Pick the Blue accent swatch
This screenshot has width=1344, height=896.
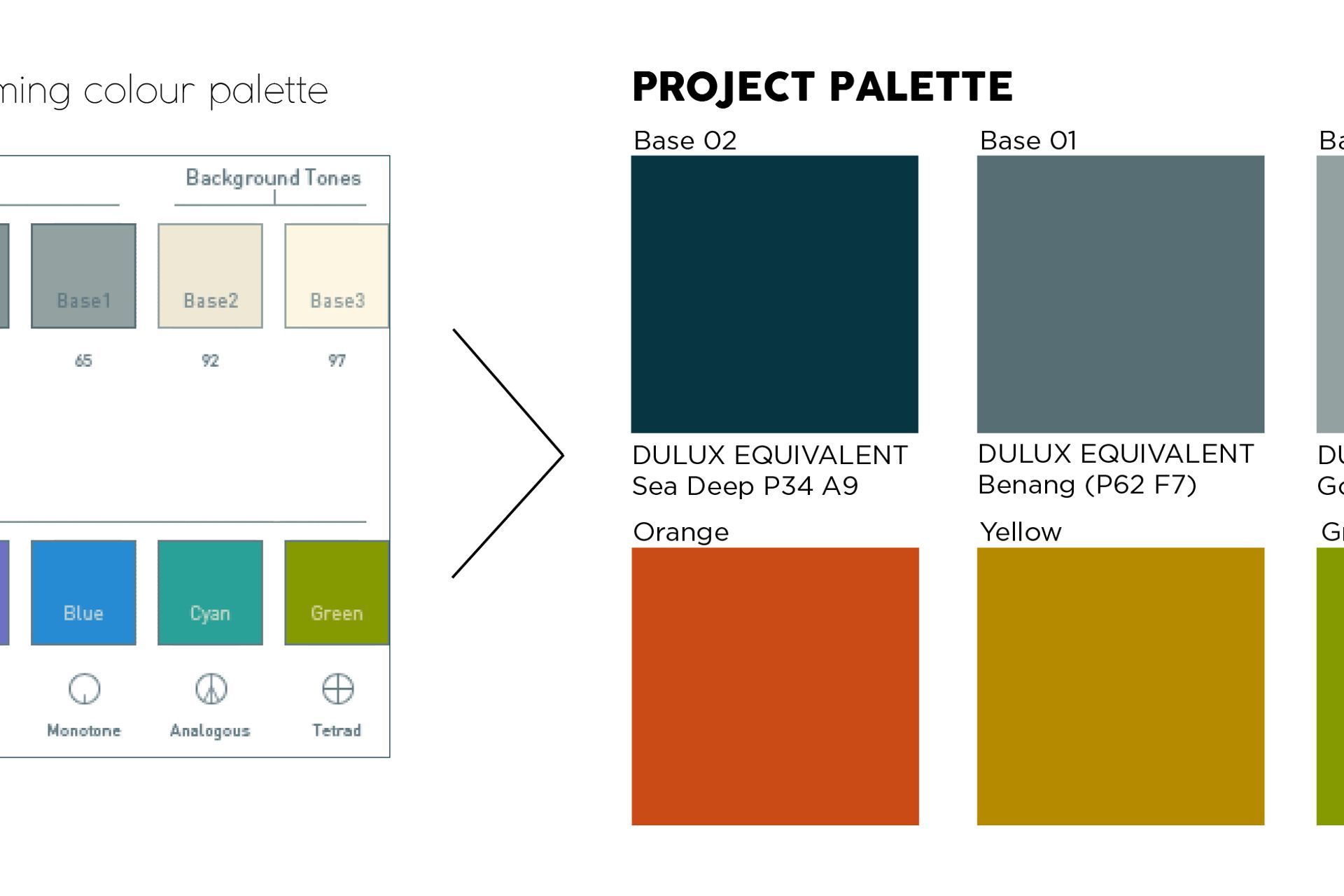[x=83, y=592]
